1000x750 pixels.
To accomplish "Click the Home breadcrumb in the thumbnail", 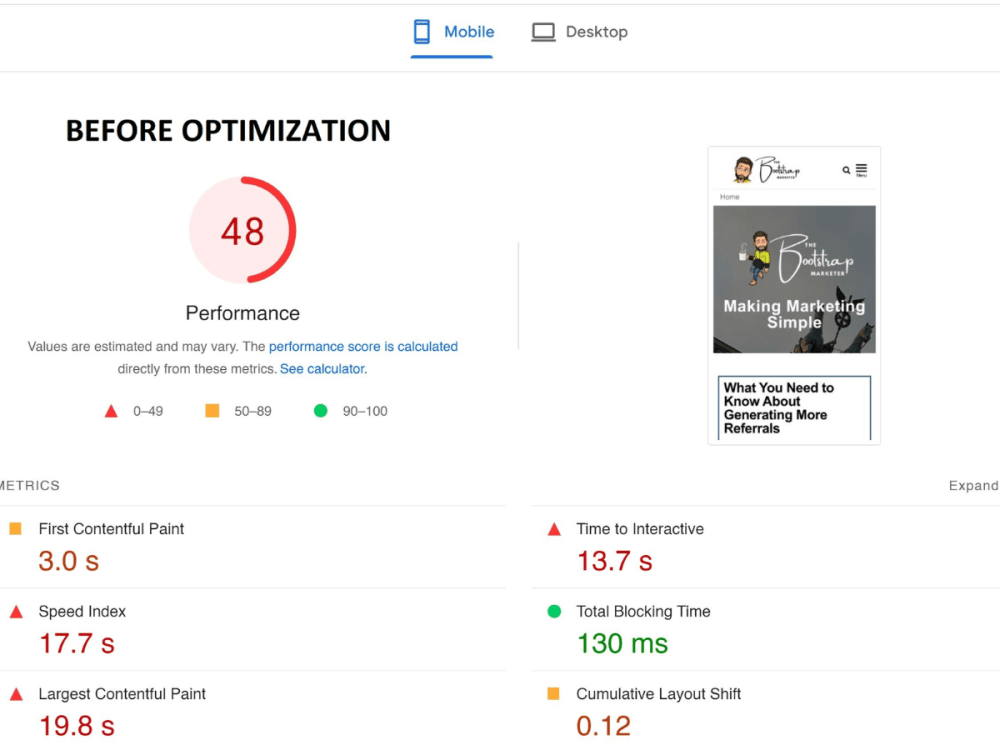I will [730, 197].
